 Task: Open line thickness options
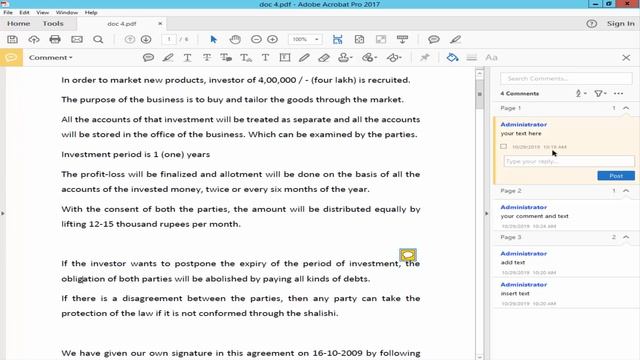point(471,58)
